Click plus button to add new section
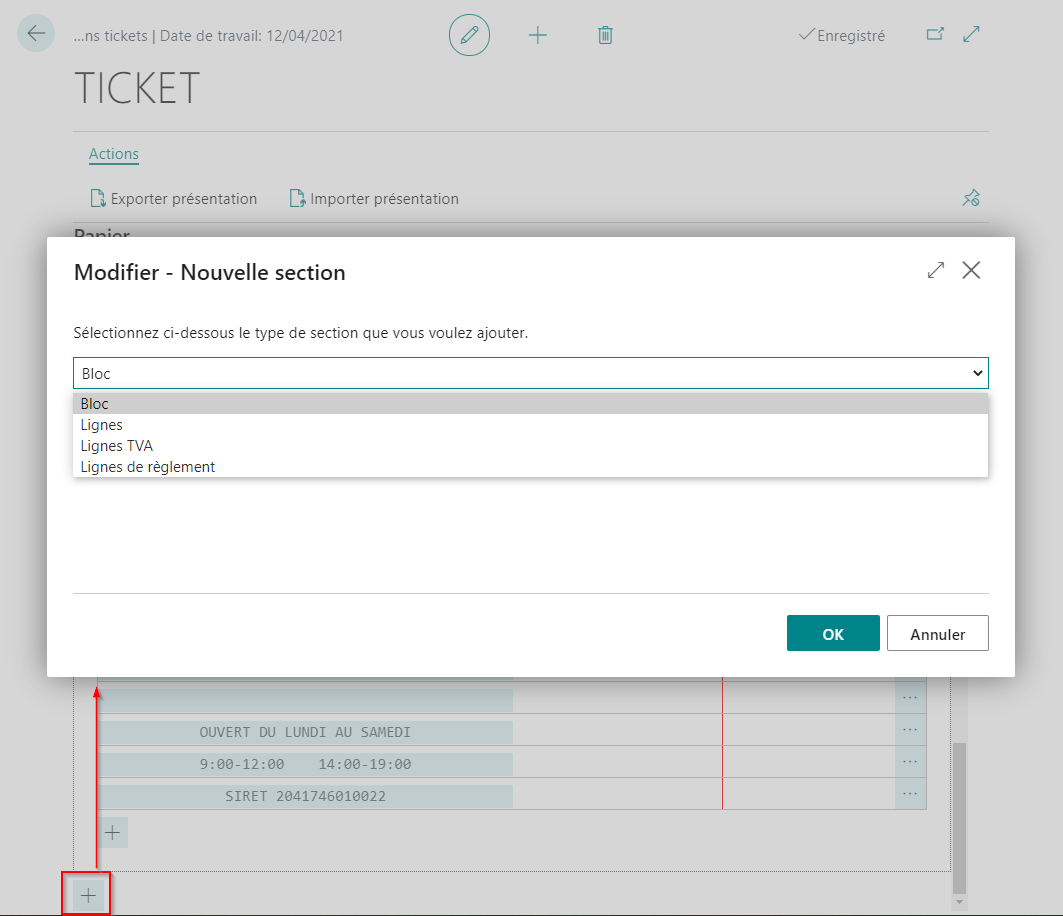 coord(88,896)
